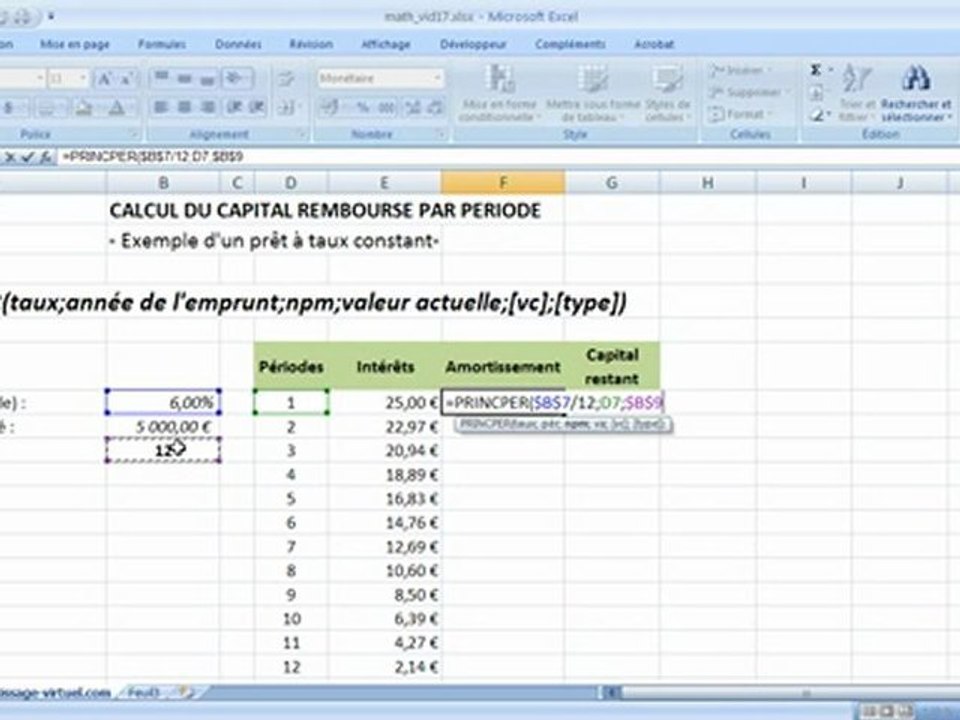The image size is (960, 720).
Task: Click the Supprimer cells button
Action: (x=748, y=92)
